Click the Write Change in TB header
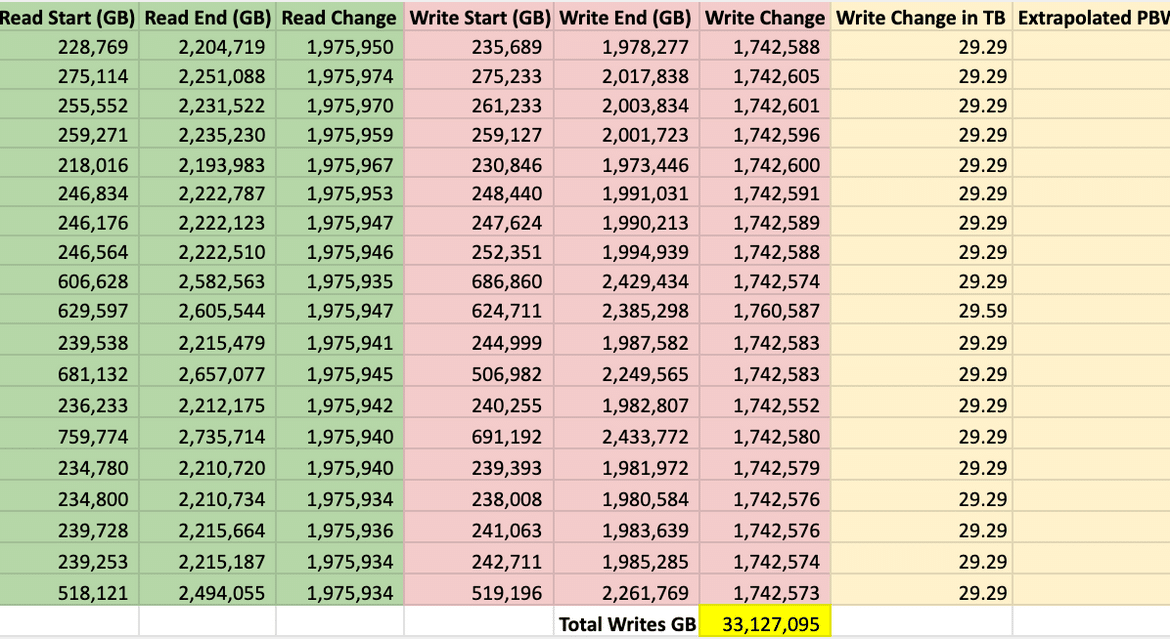This screenshot has width=1170, height=639. click(922, 16)
